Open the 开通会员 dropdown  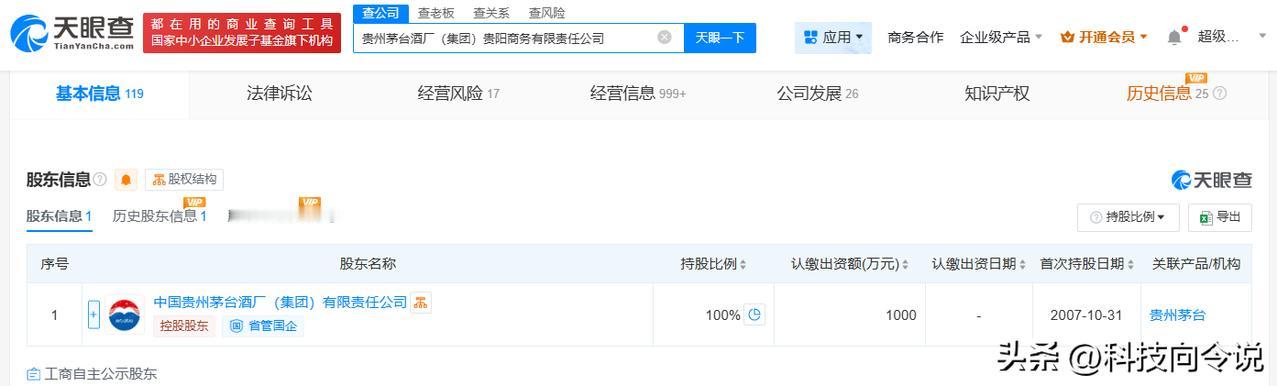[x=1104, y=37]
